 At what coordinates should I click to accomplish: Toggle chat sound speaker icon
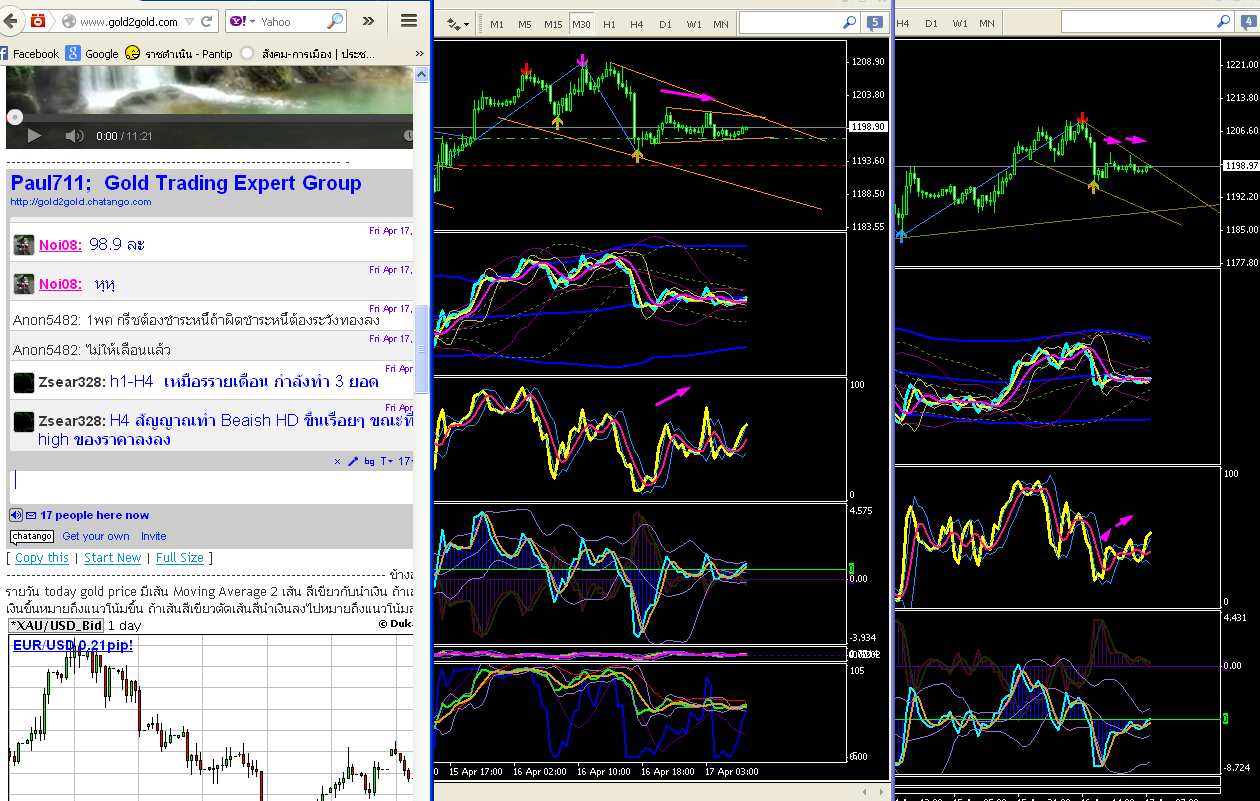point(16,515)
